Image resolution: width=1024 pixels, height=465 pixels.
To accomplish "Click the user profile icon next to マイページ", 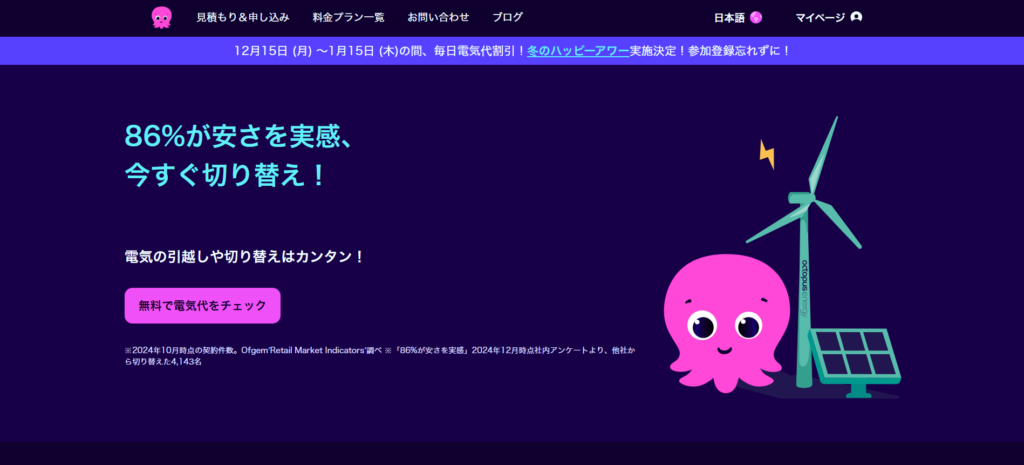I will pos(856,17).
